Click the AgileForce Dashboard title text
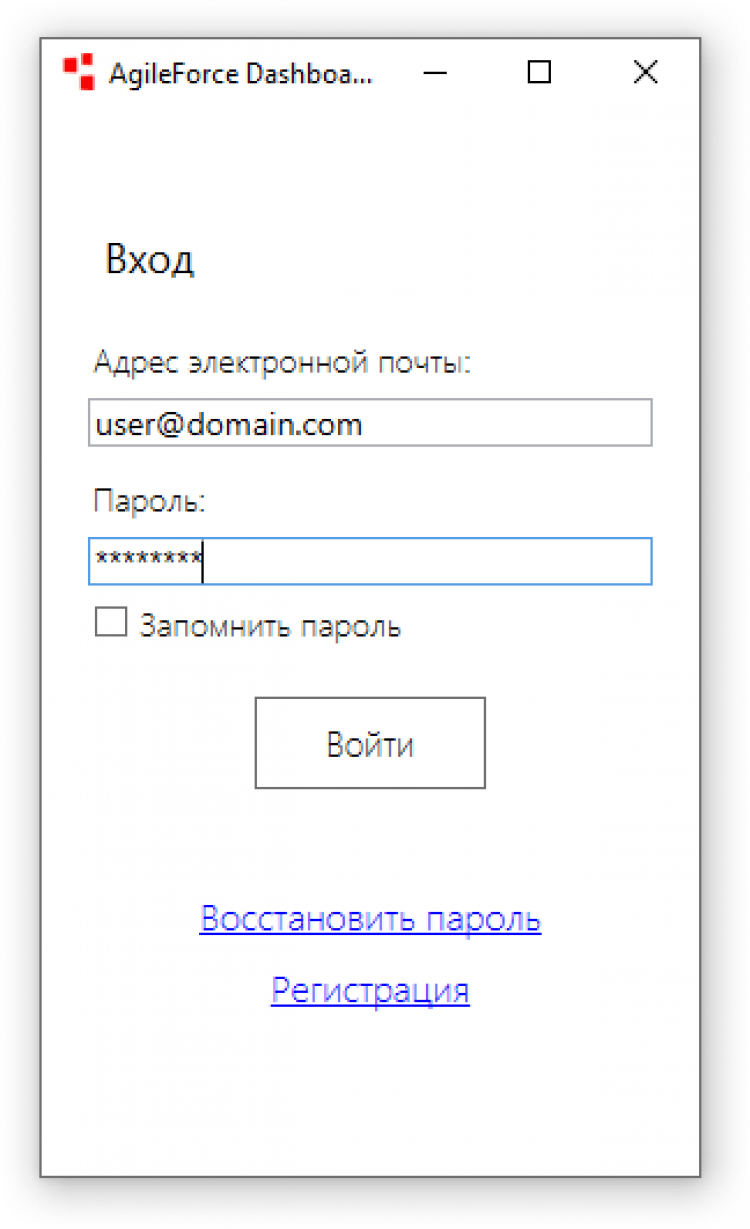 pyautogui.click(x=240, y=73)
